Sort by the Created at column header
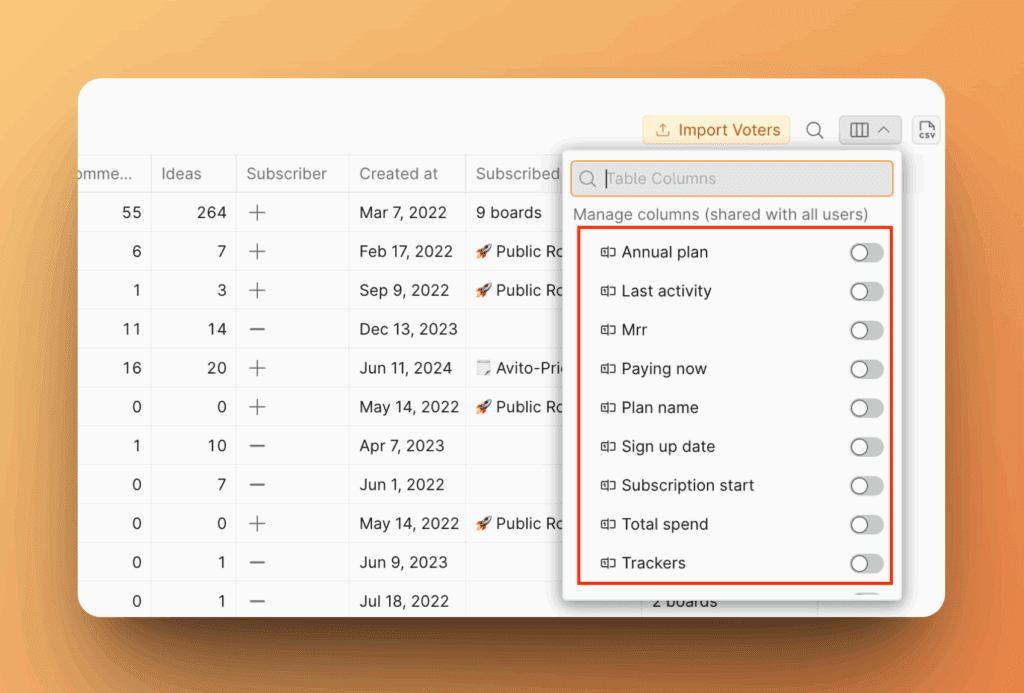 point(399,173)
